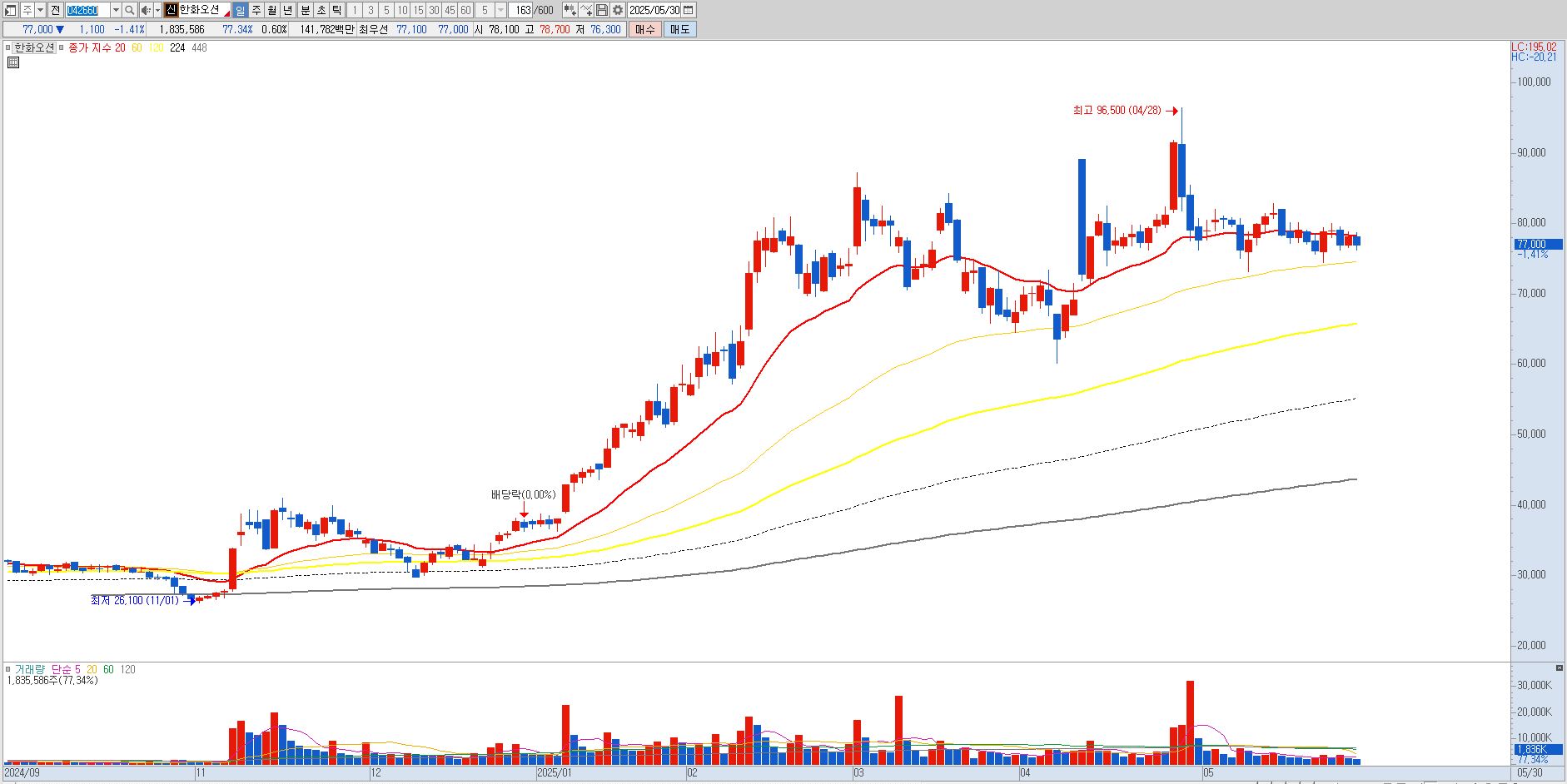Click the 120 moving-average legend value
The height and width of the screenshot is (784, 1567).
[x=156, y=48]
